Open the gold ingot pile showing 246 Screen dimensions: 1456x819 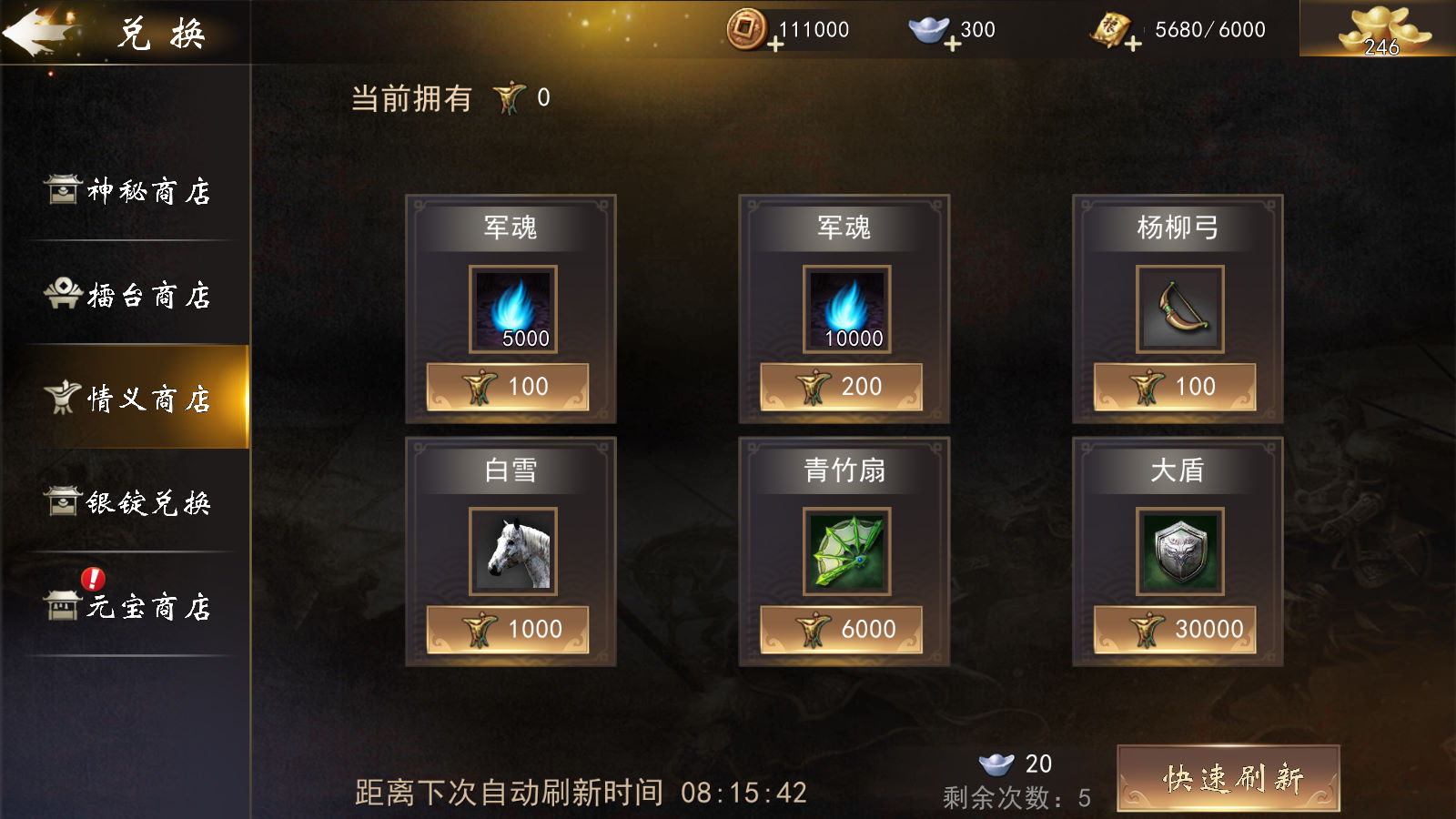(x=1381, y=31)
